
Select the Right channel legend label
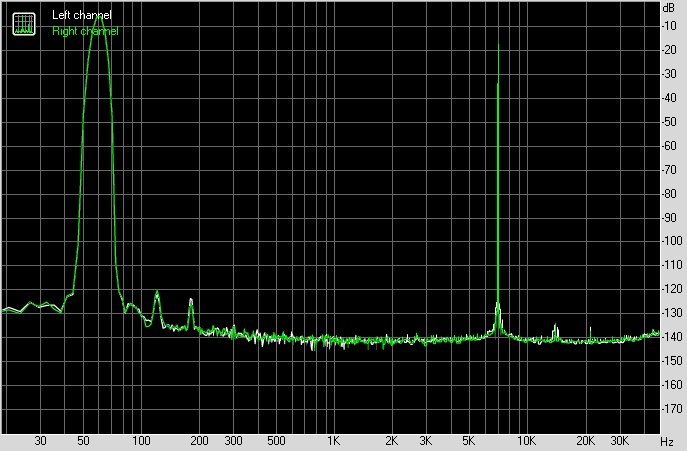(x=84, y=31)
